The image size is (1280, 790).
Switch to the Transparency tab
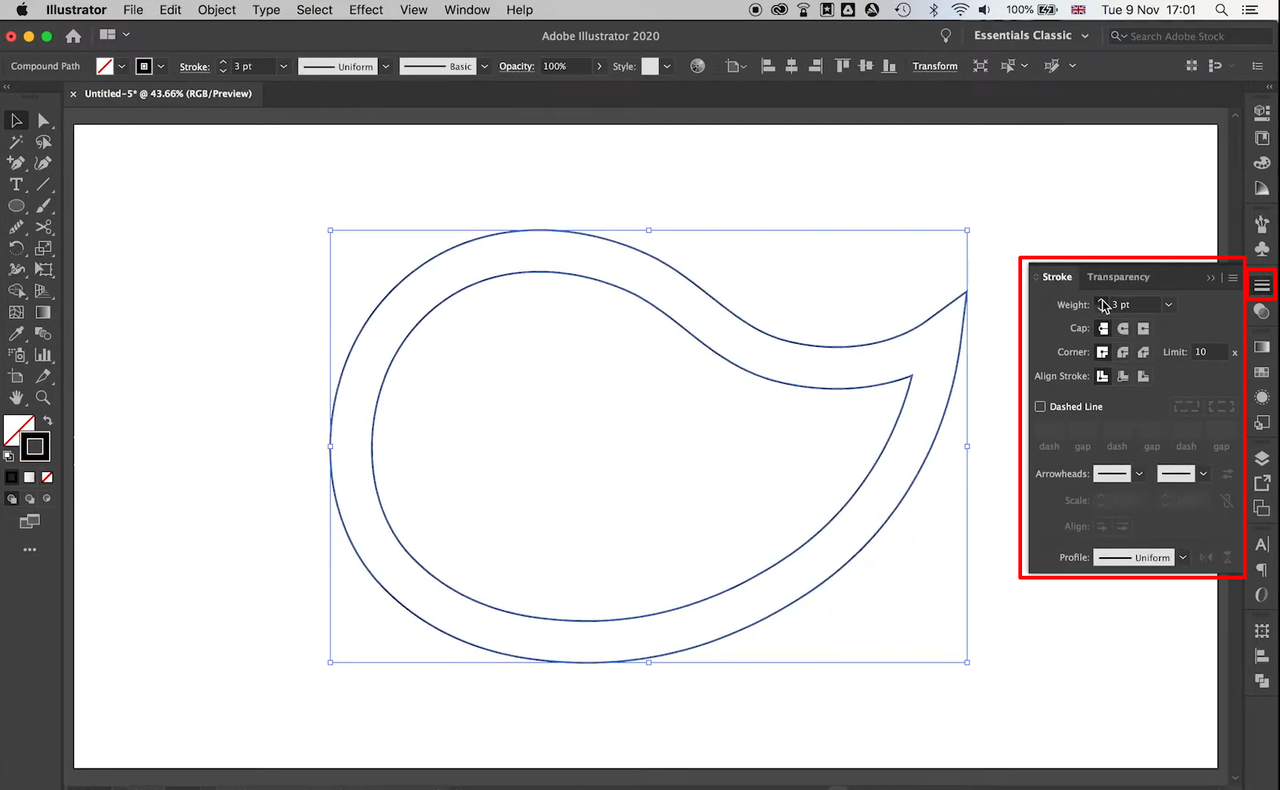pos(1118,277)
